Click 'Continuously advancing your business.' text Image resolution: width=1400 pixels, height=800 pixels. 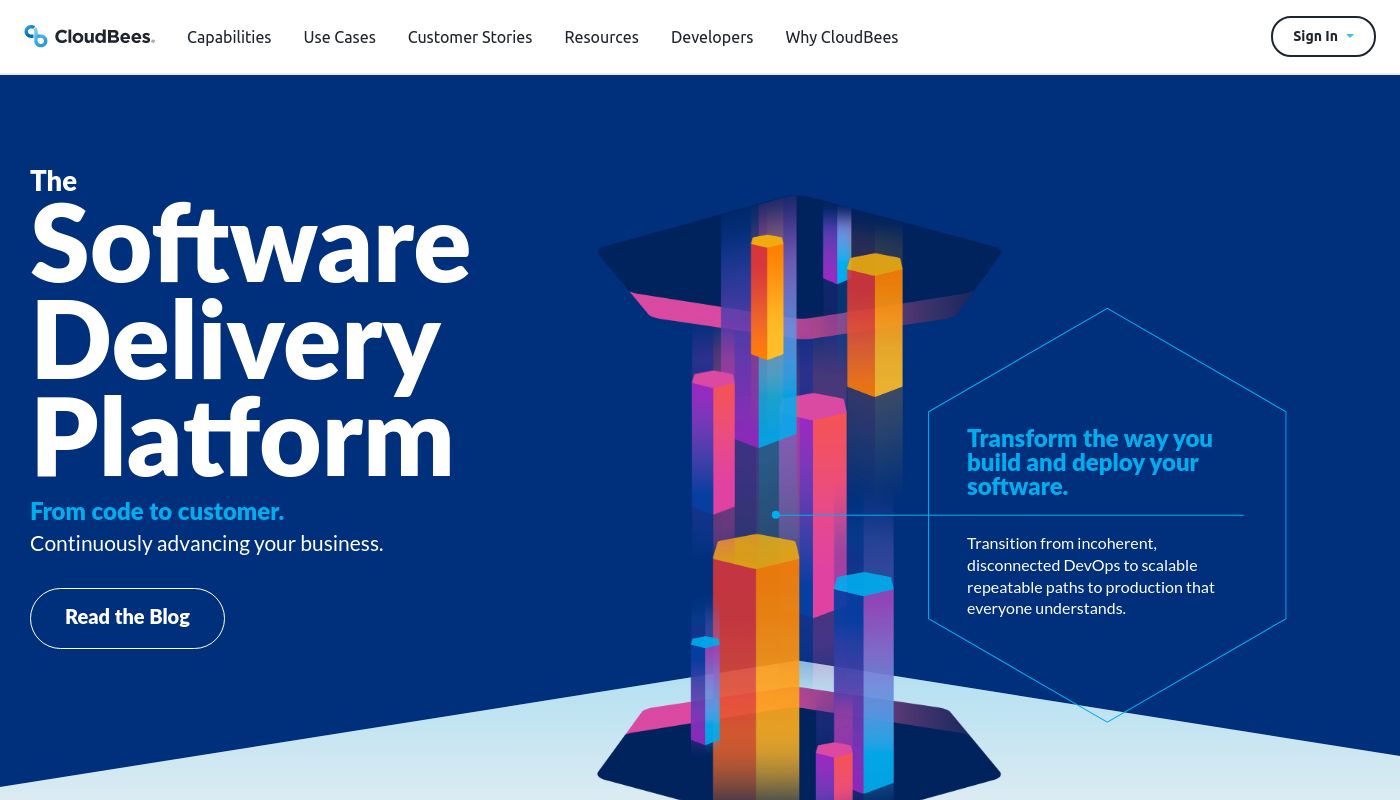coord(207,544)
